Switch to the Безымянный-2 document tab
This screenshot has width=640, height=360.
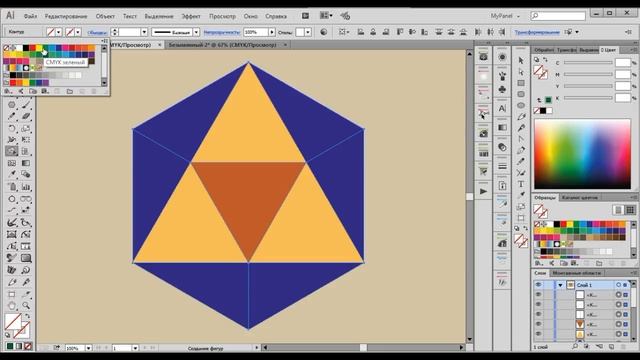[x=222, y=45]
